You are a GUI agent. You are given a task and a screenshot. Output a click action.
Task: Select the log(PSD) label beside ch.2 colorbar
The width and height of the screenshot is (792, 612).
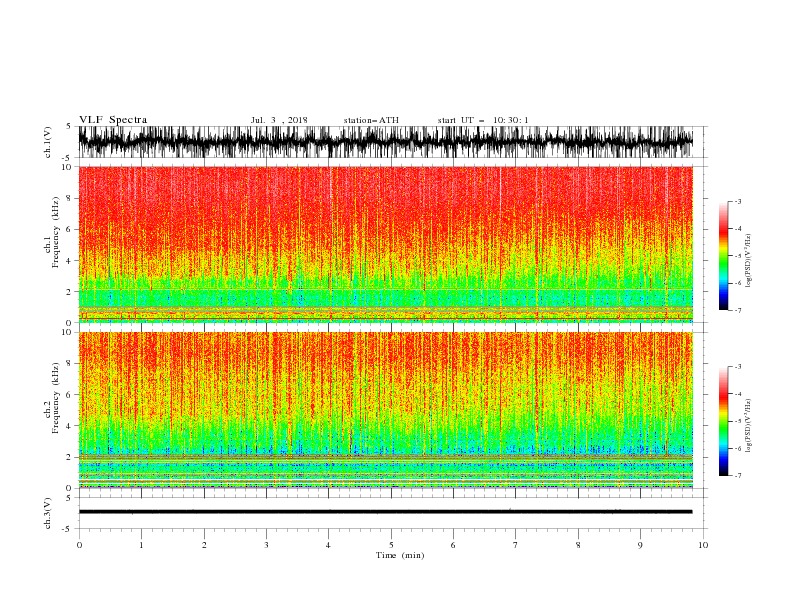(748, 425)
